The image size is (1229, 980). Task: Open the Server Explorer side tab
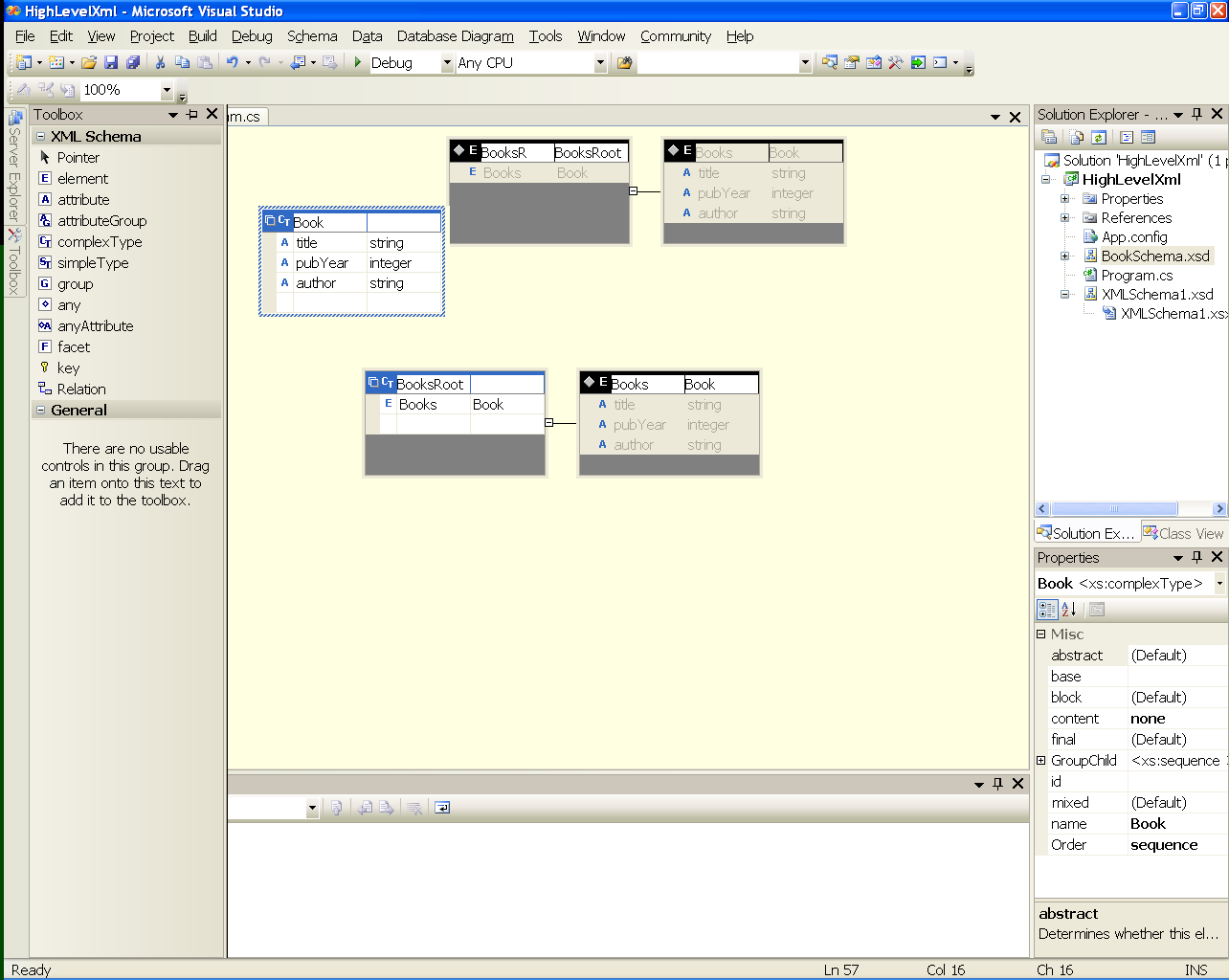pyautogui.click(x=14, y=167)
